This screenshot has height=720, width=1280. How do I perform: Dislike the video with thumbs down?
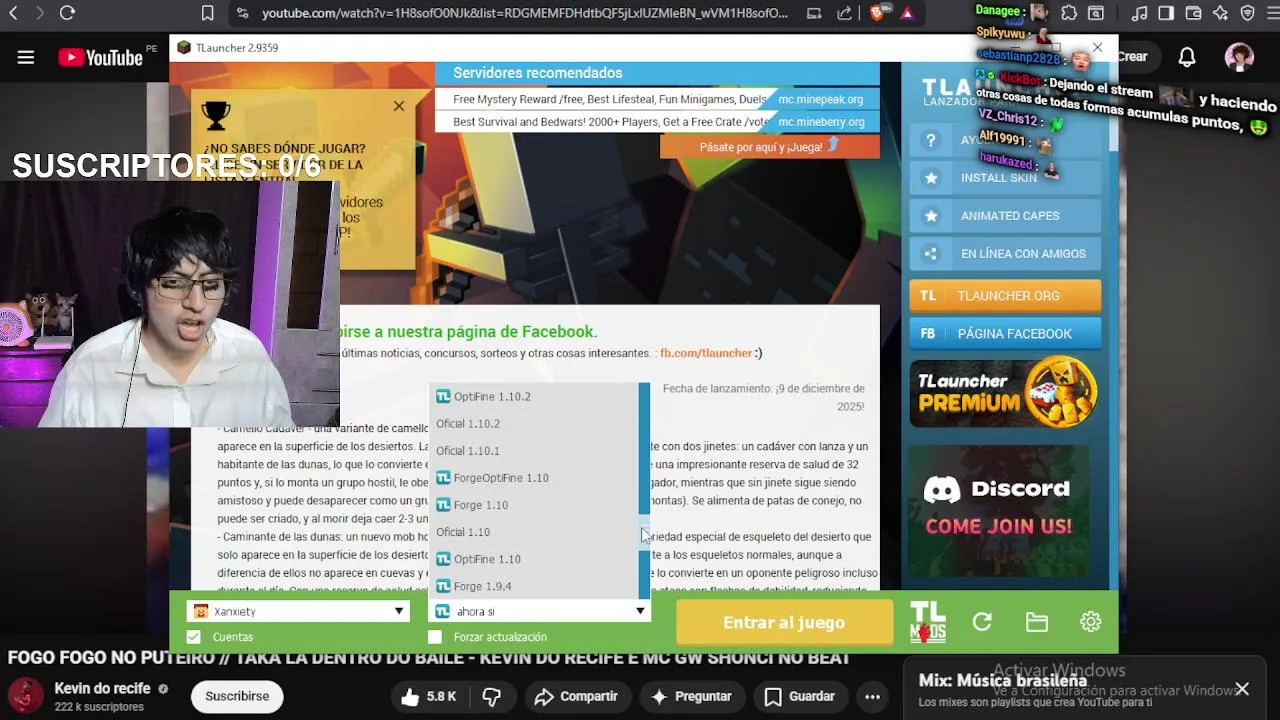point(491,696)
